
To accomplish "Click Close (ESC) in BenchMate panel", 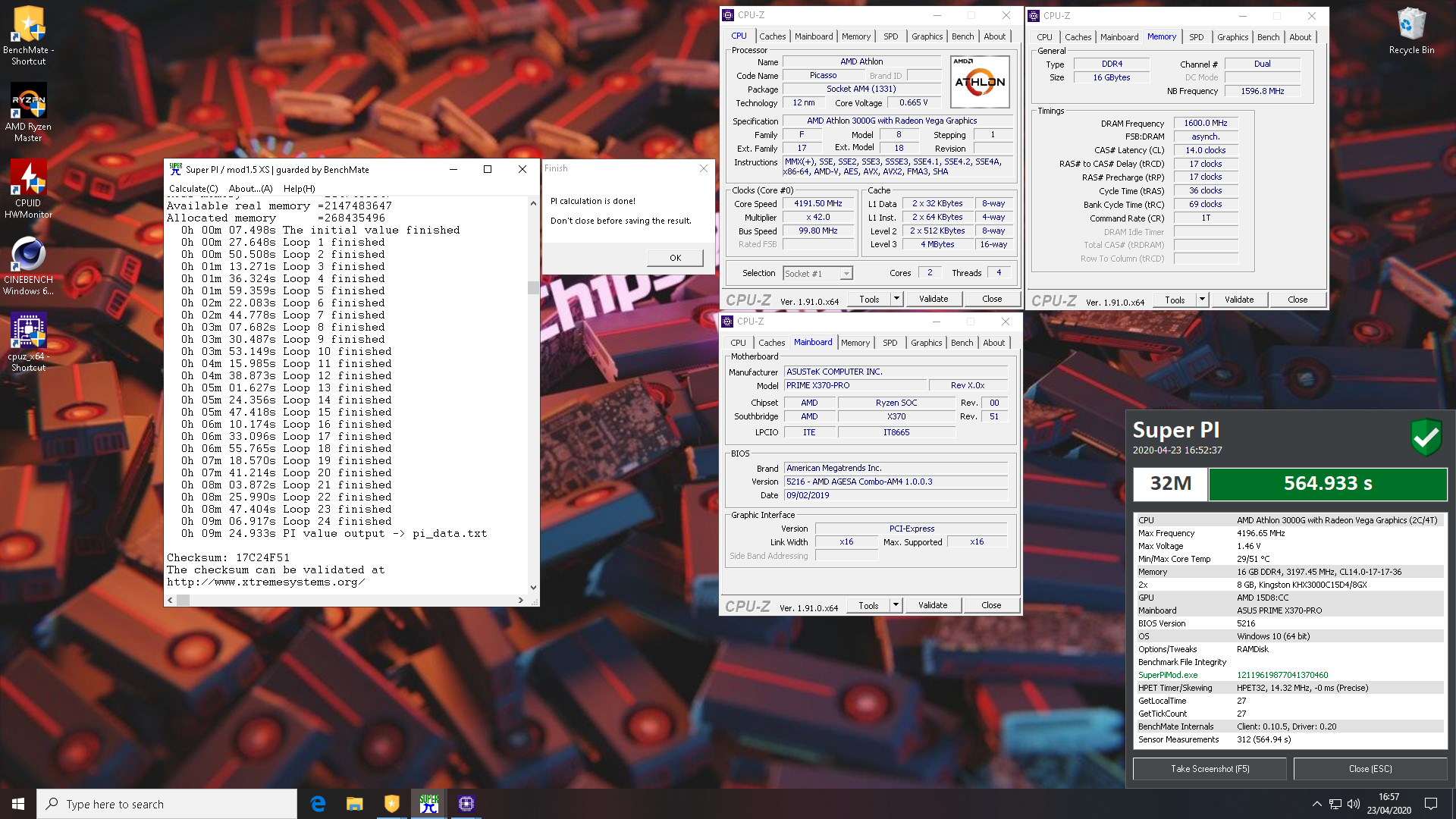I will click(x=1370, y=769).
